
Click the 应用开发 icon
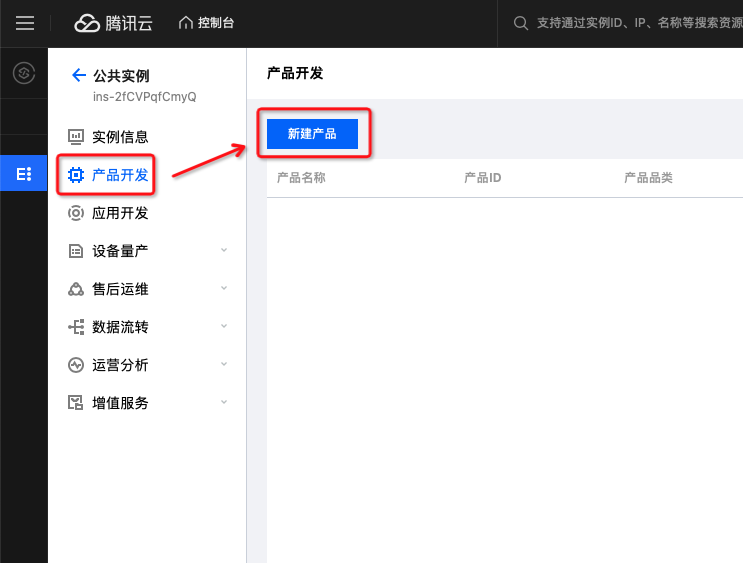coord(75,213)
